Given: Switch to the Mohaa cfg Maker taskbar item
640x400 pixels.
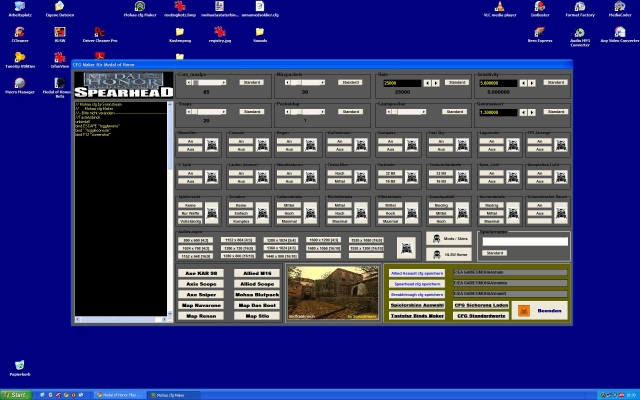Looking at the screenshot, I should pos(173,395).
